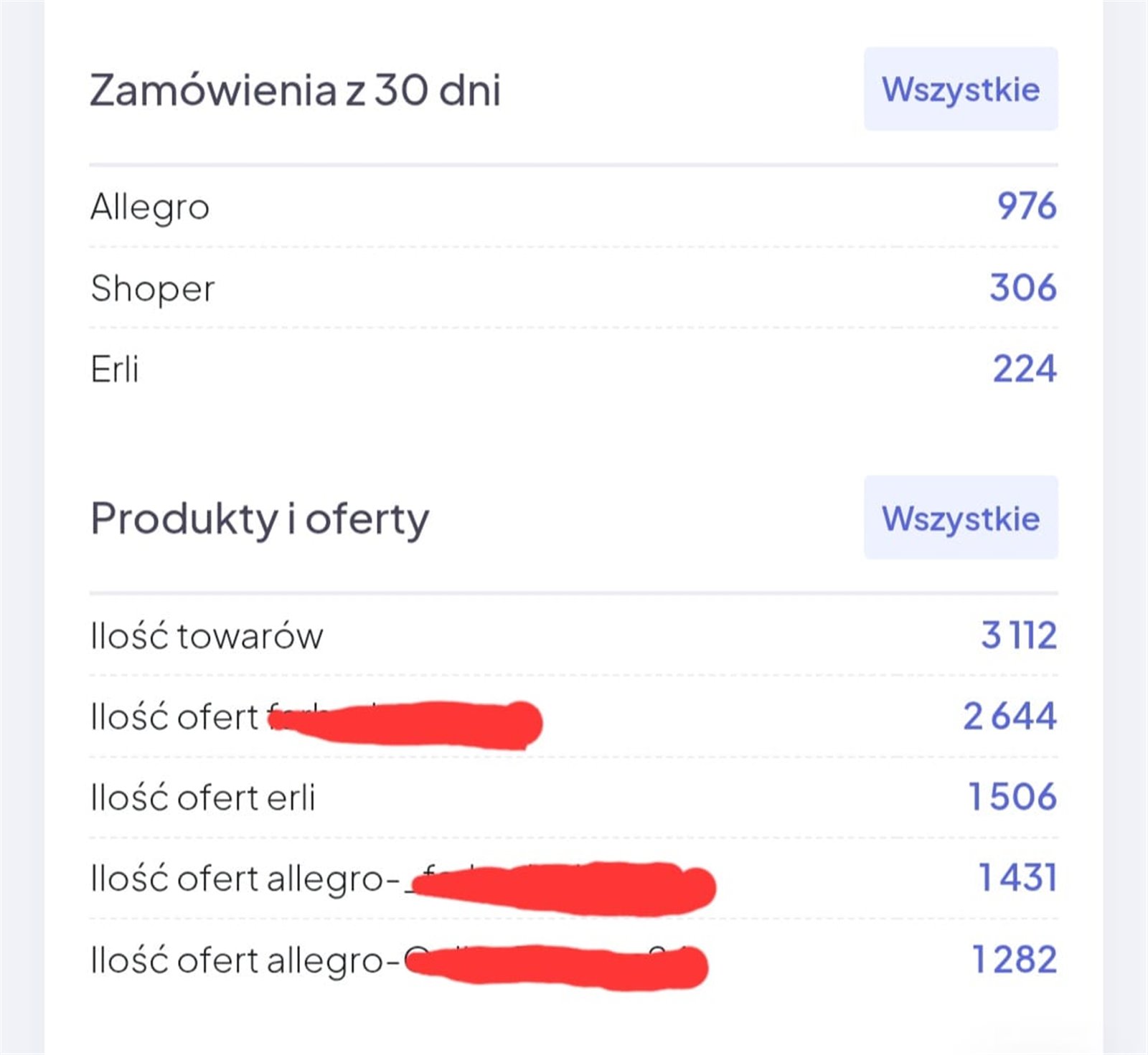
Task: Select the Produkty i oferty heading
Action: 260,519
